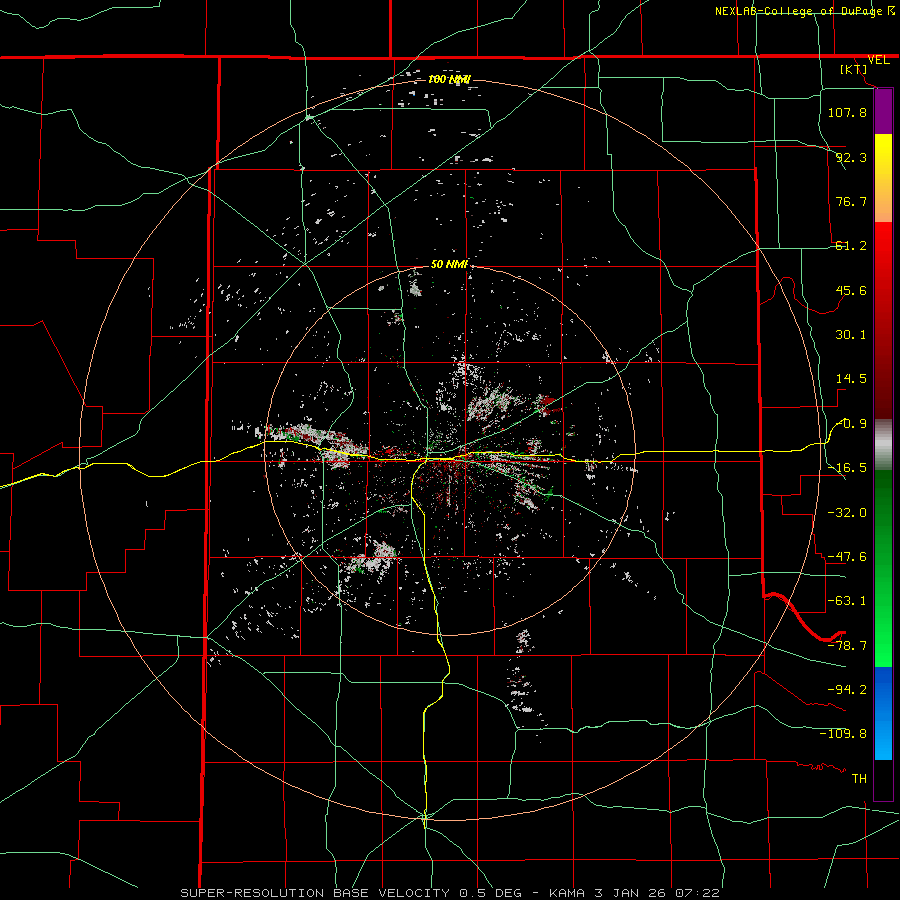This screenshot has width=900, height=900.
Task: Select the -0.9 legend value
Action: pos(852,424)
